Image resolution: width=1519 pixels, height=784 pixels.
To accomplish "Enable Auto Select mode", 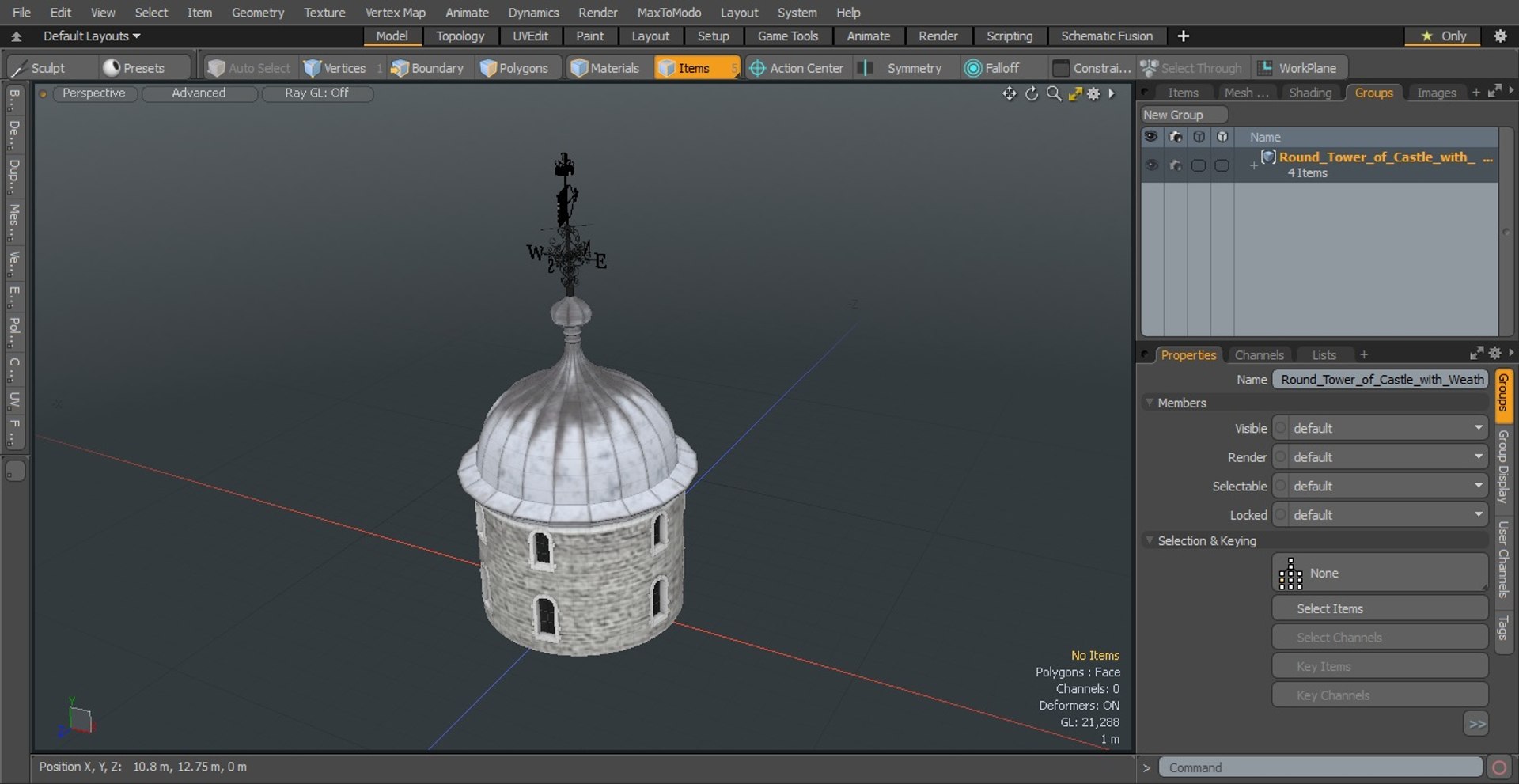I will (248, 68).
